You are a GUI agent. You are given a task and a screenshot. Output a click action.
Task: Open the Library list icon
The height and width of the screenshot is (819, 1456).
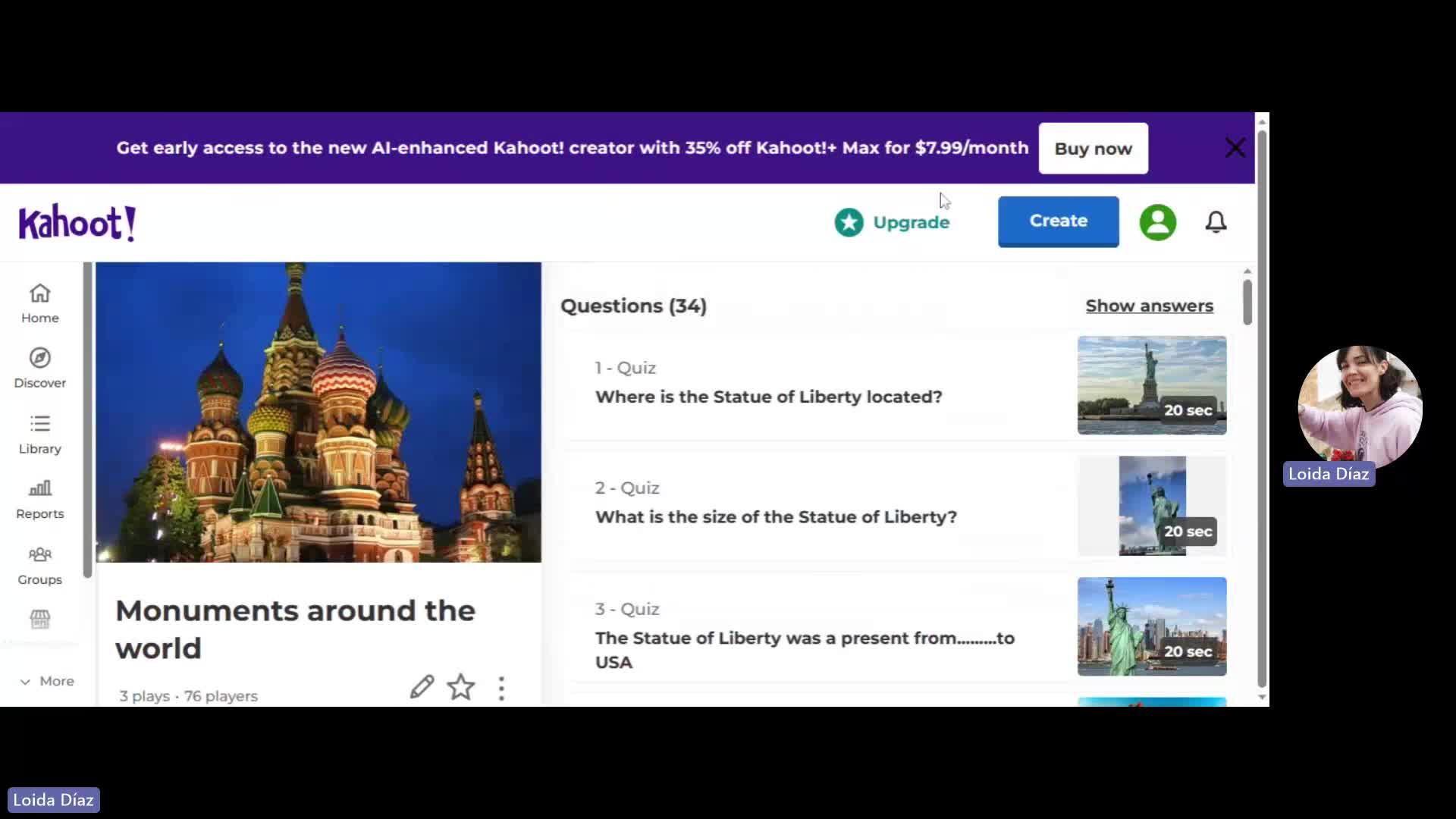click(40, 434)
